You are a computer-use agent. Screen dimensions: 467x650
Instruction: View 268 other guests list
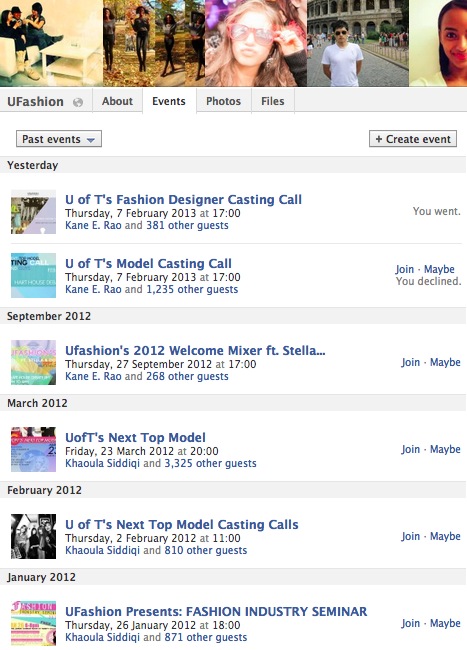[187, 376]
